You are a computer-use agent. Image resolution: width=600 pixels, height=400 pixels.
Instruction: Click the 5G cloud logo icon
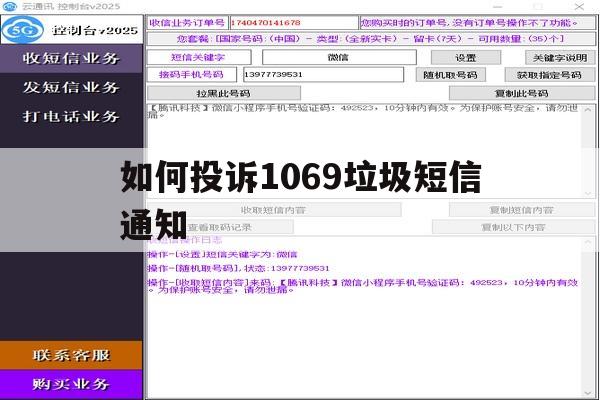pos(23,29)
